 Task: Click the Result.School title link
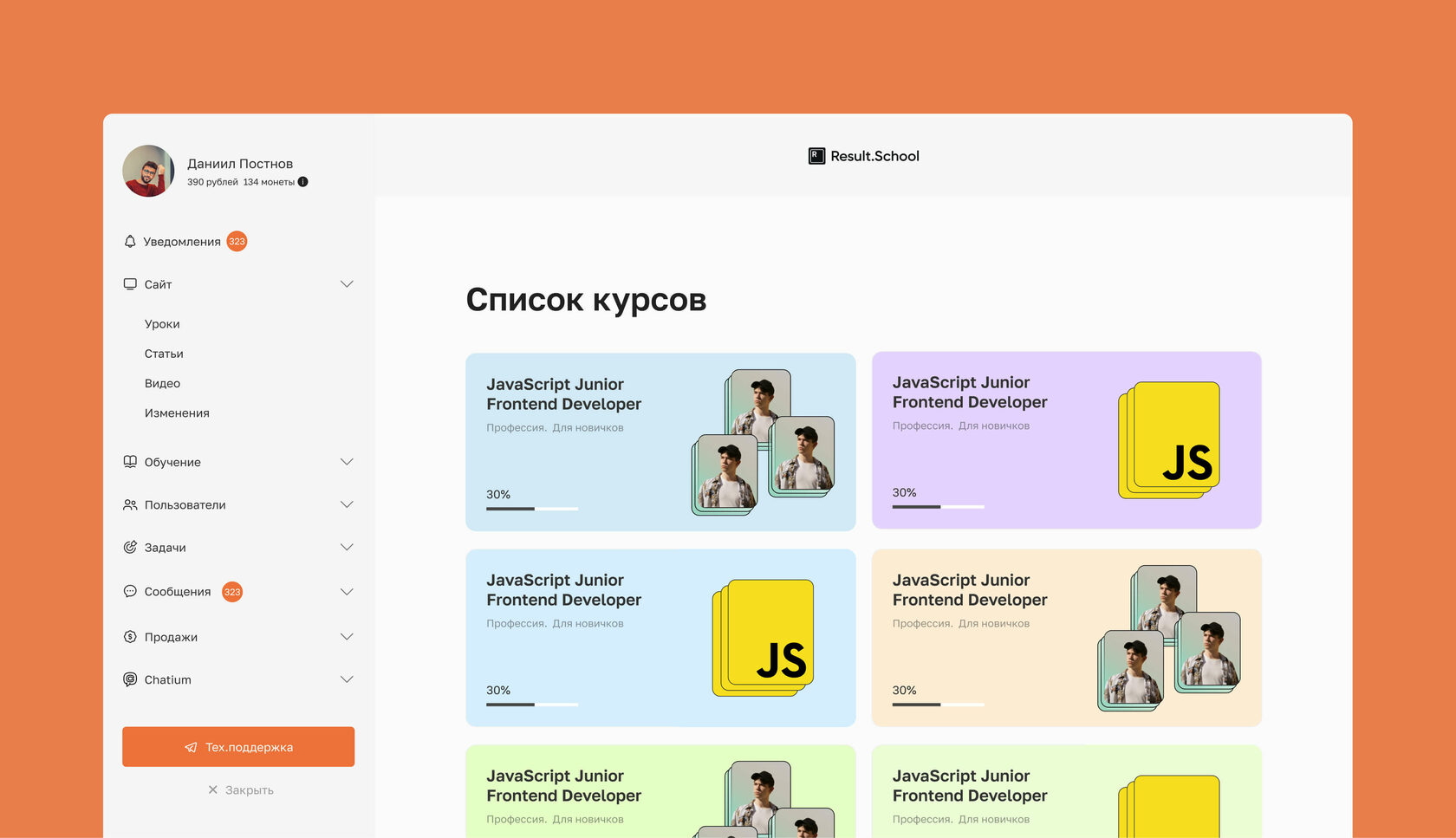coord(875,156)
